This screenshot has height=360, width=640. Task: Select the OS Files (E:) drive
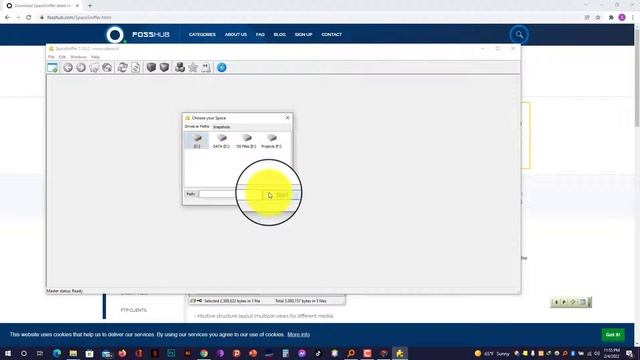(246, 141)
